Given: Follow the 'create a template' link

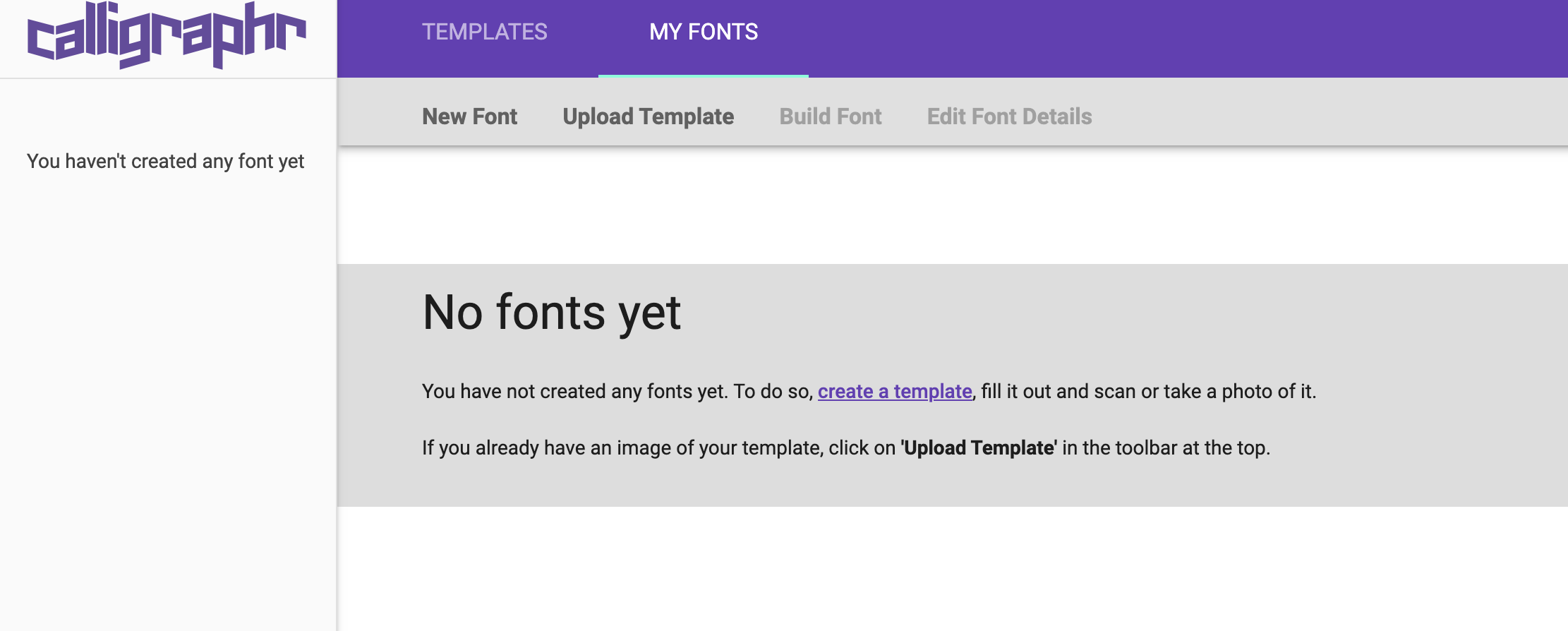Looking at the screenshot, I should pos(895,391).
